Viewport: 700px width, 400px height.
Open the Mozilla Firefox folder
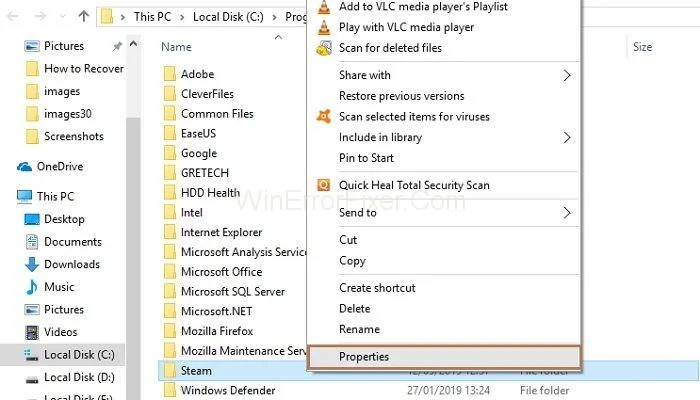click(x=216, y=331)
